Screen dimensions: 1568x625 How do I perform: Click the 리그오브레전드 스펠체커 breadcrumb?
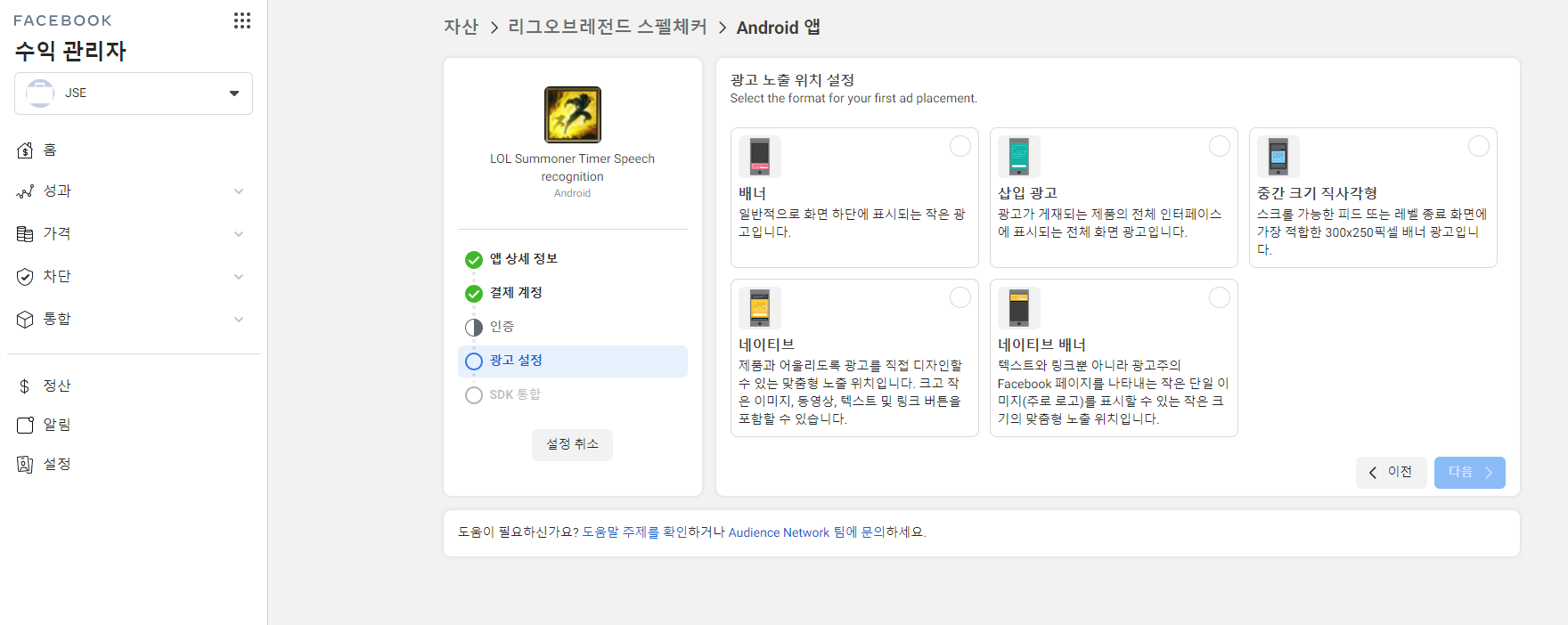tap(607, 28)
